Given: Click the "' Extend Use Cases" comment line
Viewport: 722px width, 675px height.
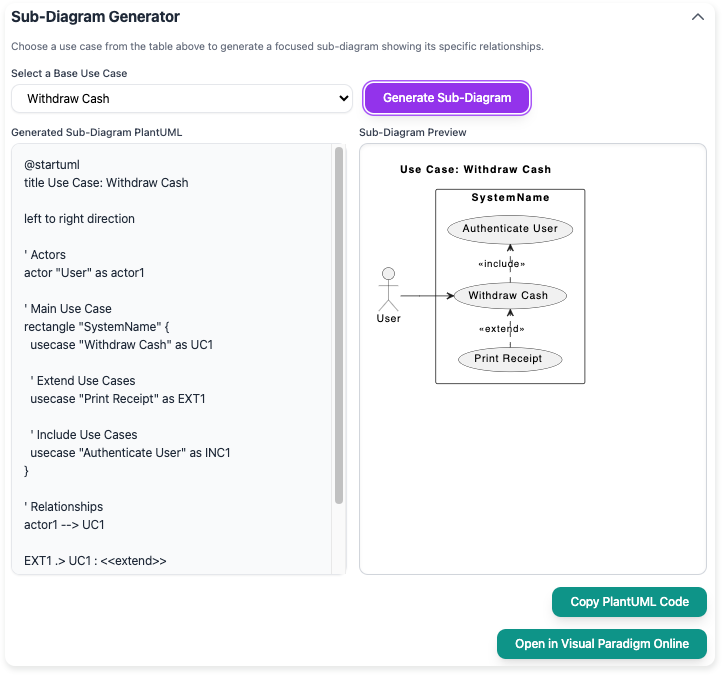Looking at the screenshot, I should (83, 381).
